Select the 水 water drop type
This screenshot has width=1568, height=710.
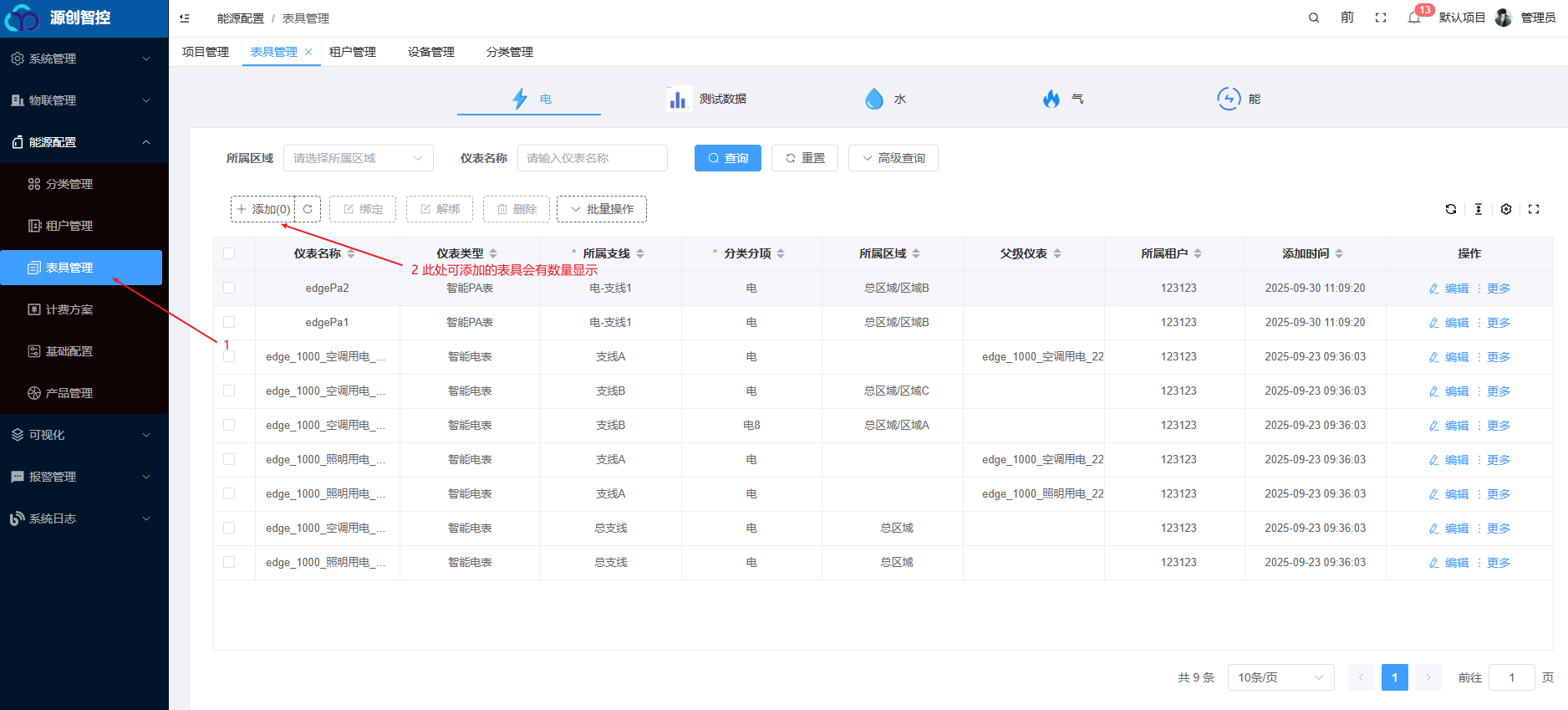pos(885,99)
